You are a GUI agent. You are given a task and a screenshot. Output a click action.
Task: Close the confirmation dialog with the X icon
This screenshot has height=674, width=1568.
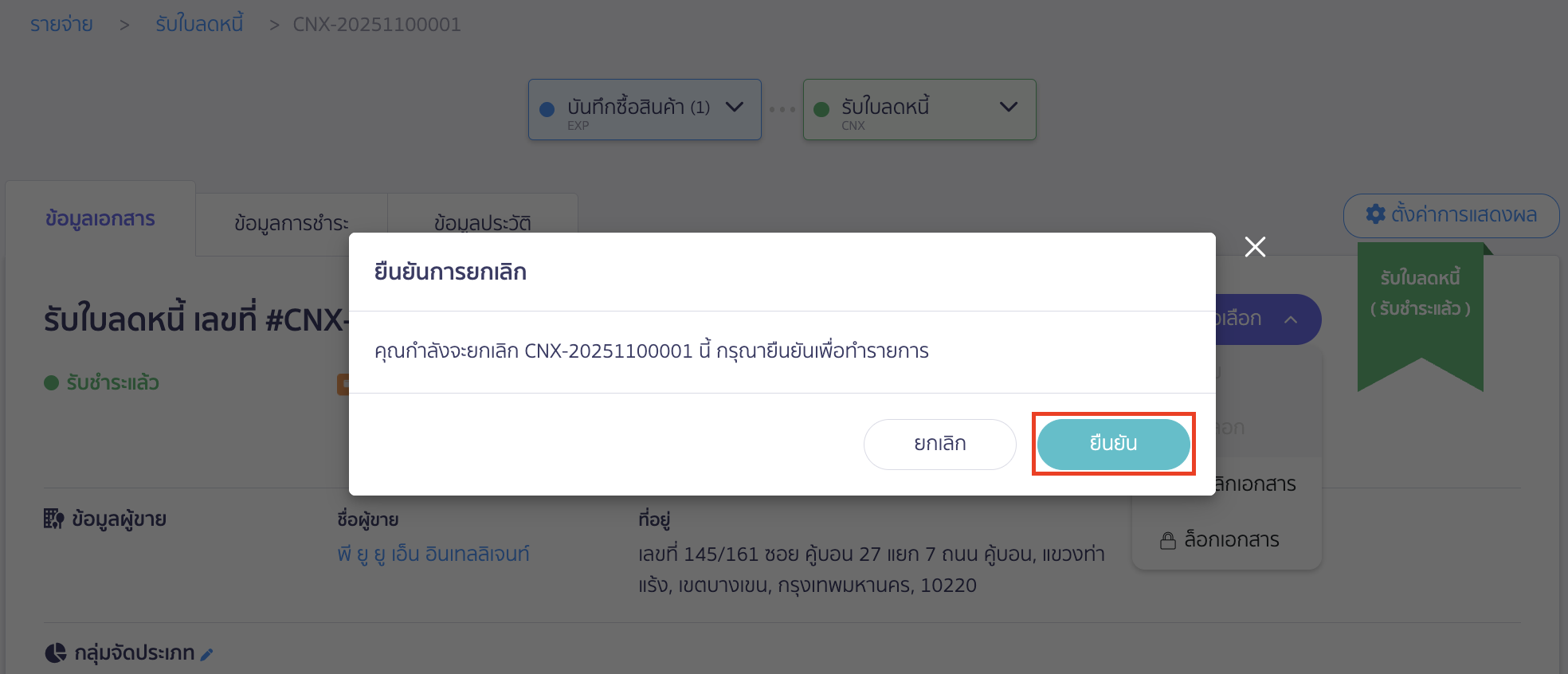pyautogui.click(x=1255, y=247)
